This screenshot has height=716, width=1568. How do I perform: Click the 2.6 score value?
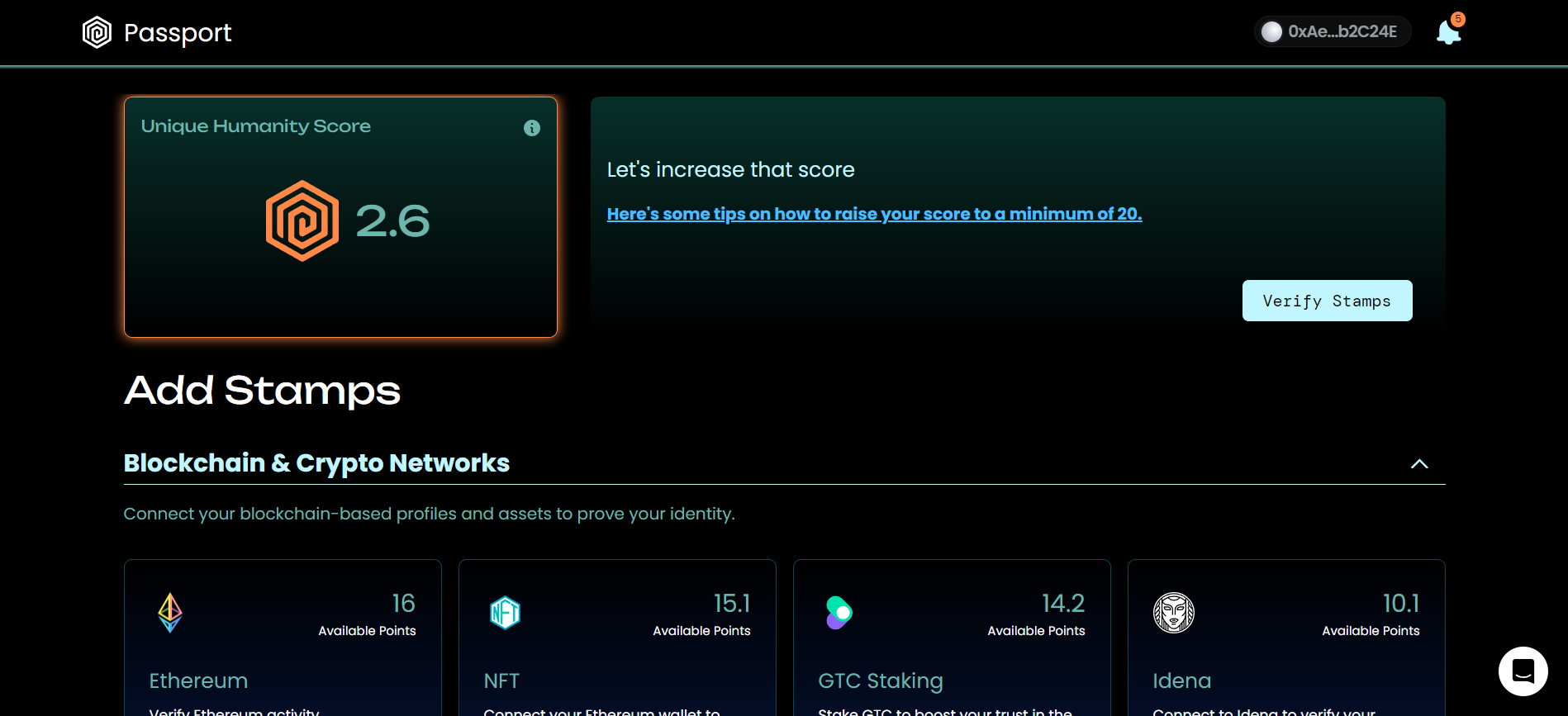pos(392,220)
